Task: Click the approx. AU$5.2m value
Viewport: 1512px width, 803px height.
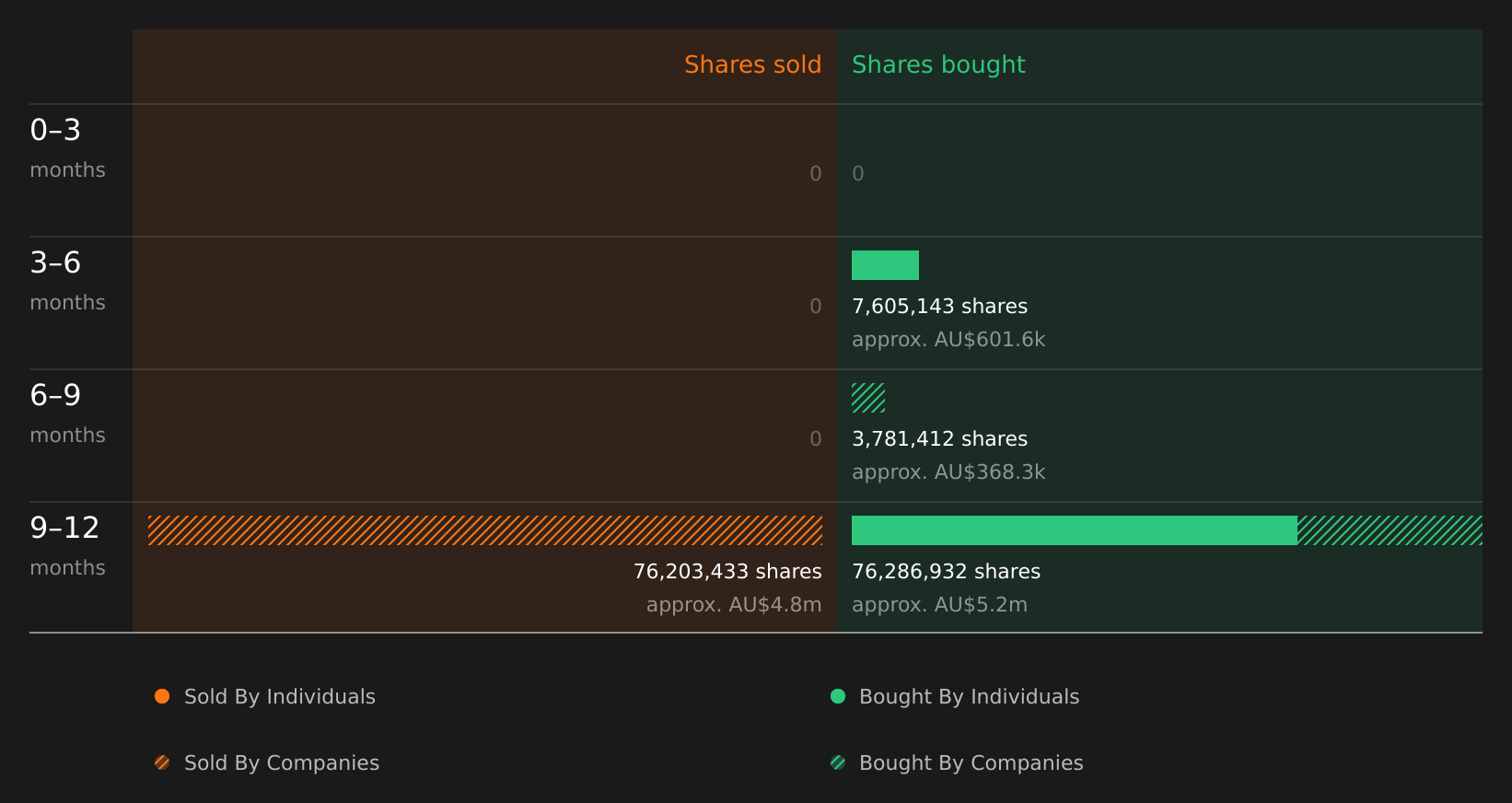Action: (939, 605)
